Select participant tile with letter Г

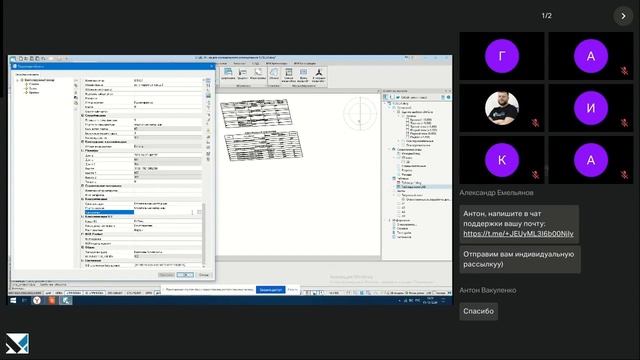pos(502,56)
